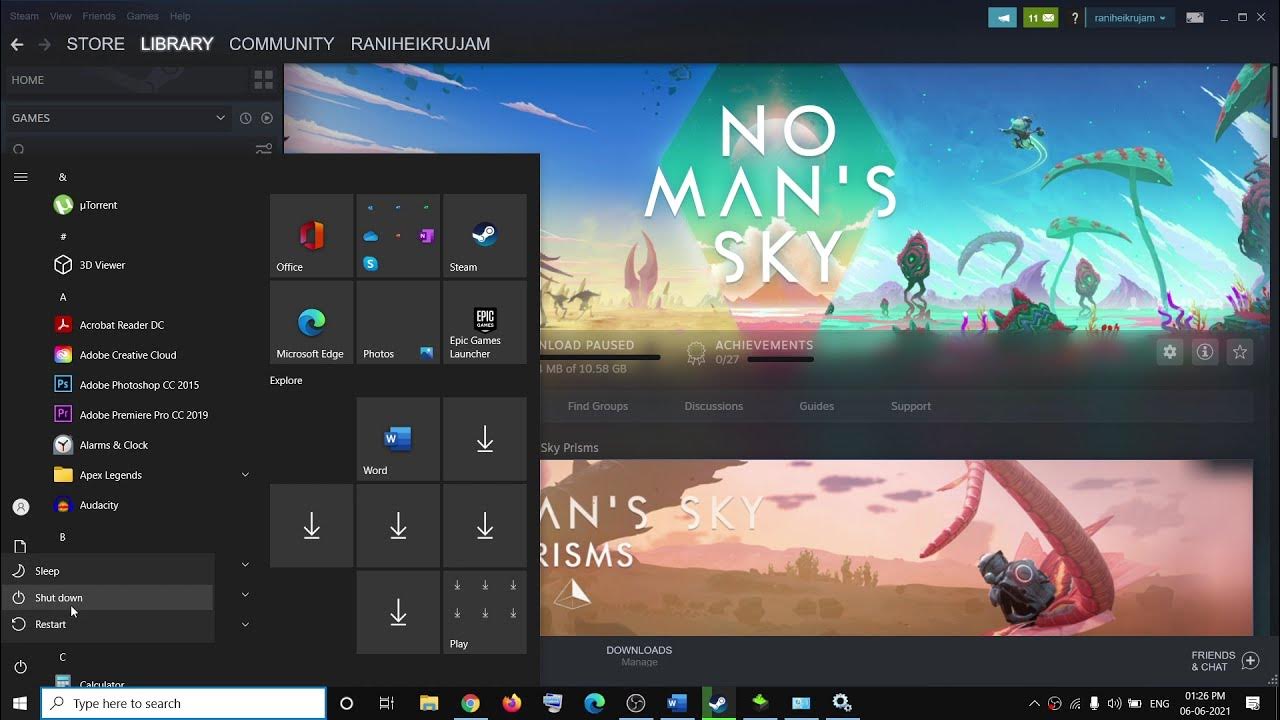Screen dimensions: 1280x720
Task: Switch to the COMMUNITY tab
Action: click(281, 44)
